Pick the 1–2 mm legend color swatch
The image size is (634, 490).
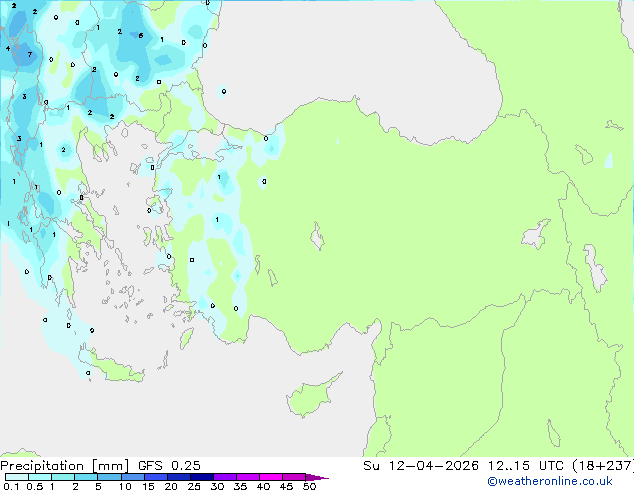(63, 477)
